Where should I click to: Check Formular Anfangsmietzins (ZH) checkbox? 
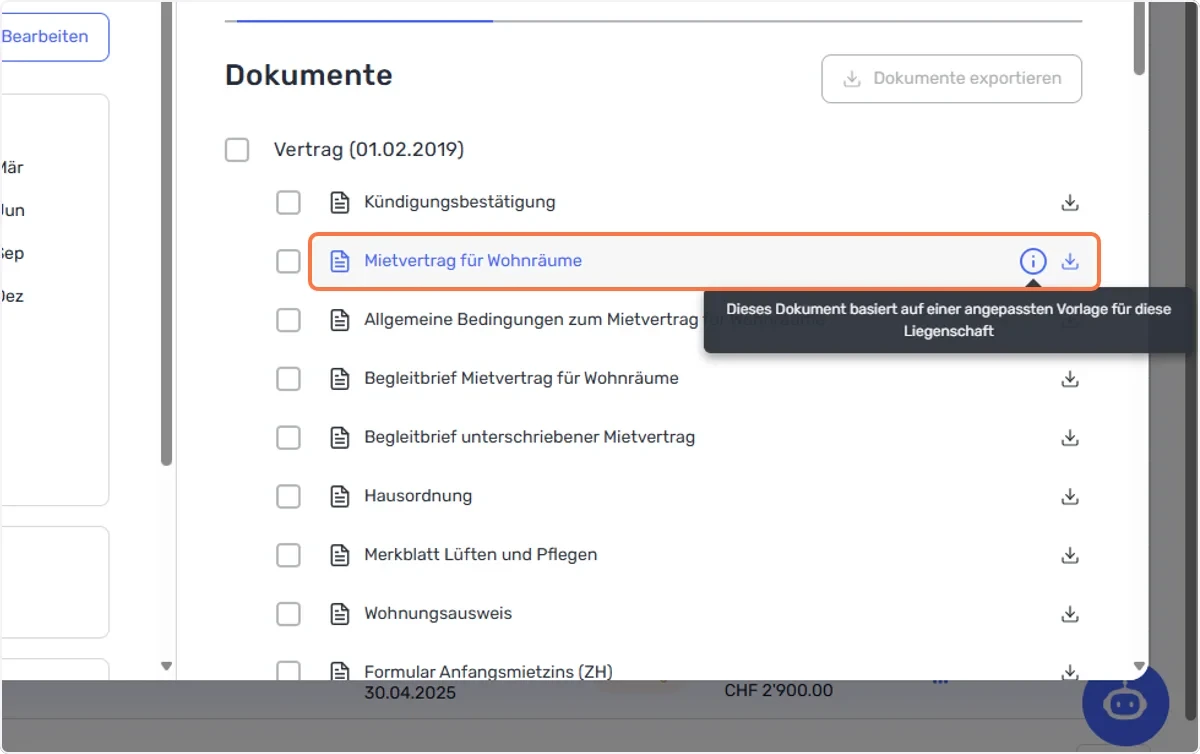click(288, 671)
